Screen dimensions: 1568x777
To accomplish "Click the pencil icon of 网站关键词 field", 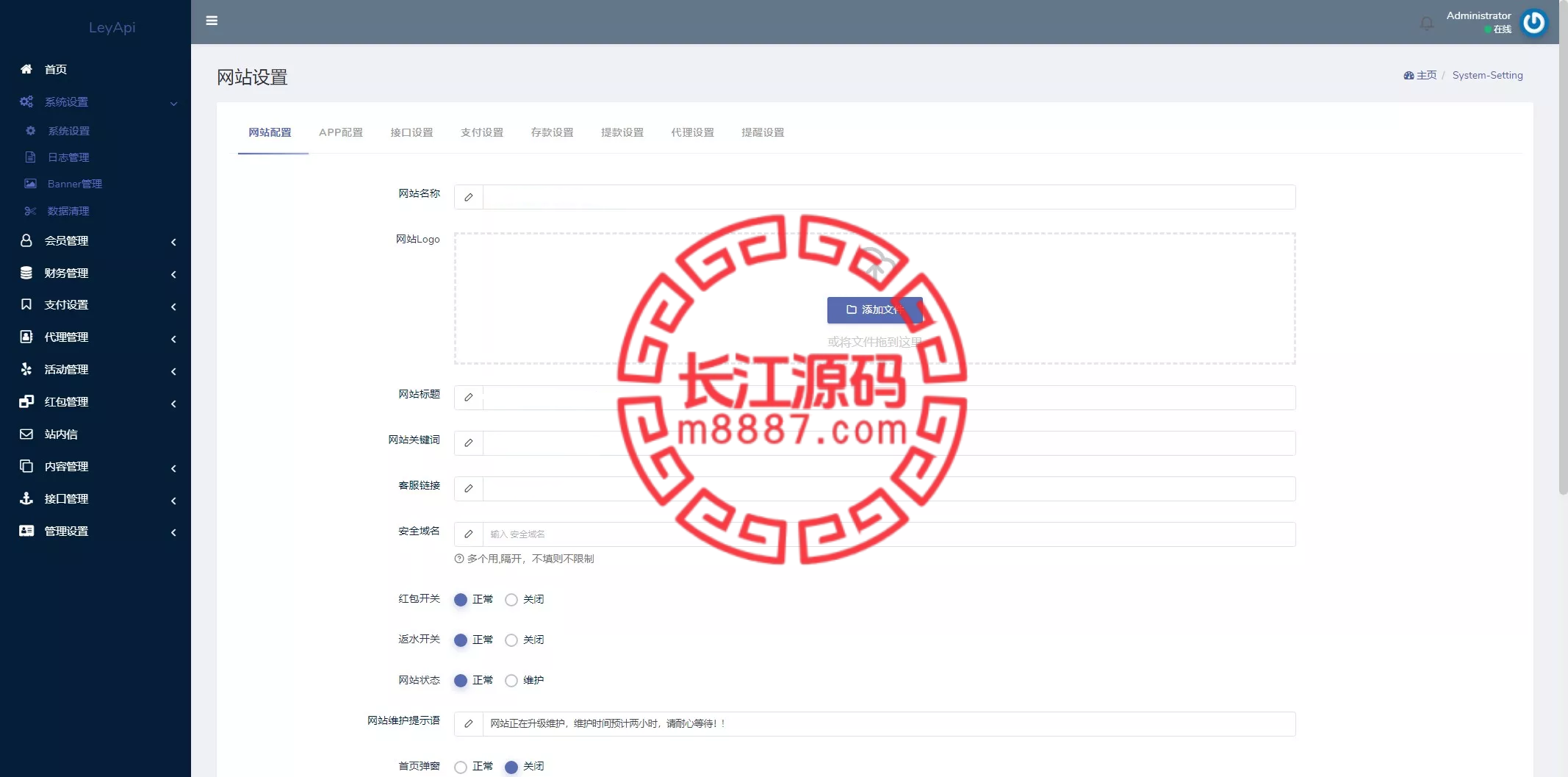I will pyautogui.click(x=469, y=443).
